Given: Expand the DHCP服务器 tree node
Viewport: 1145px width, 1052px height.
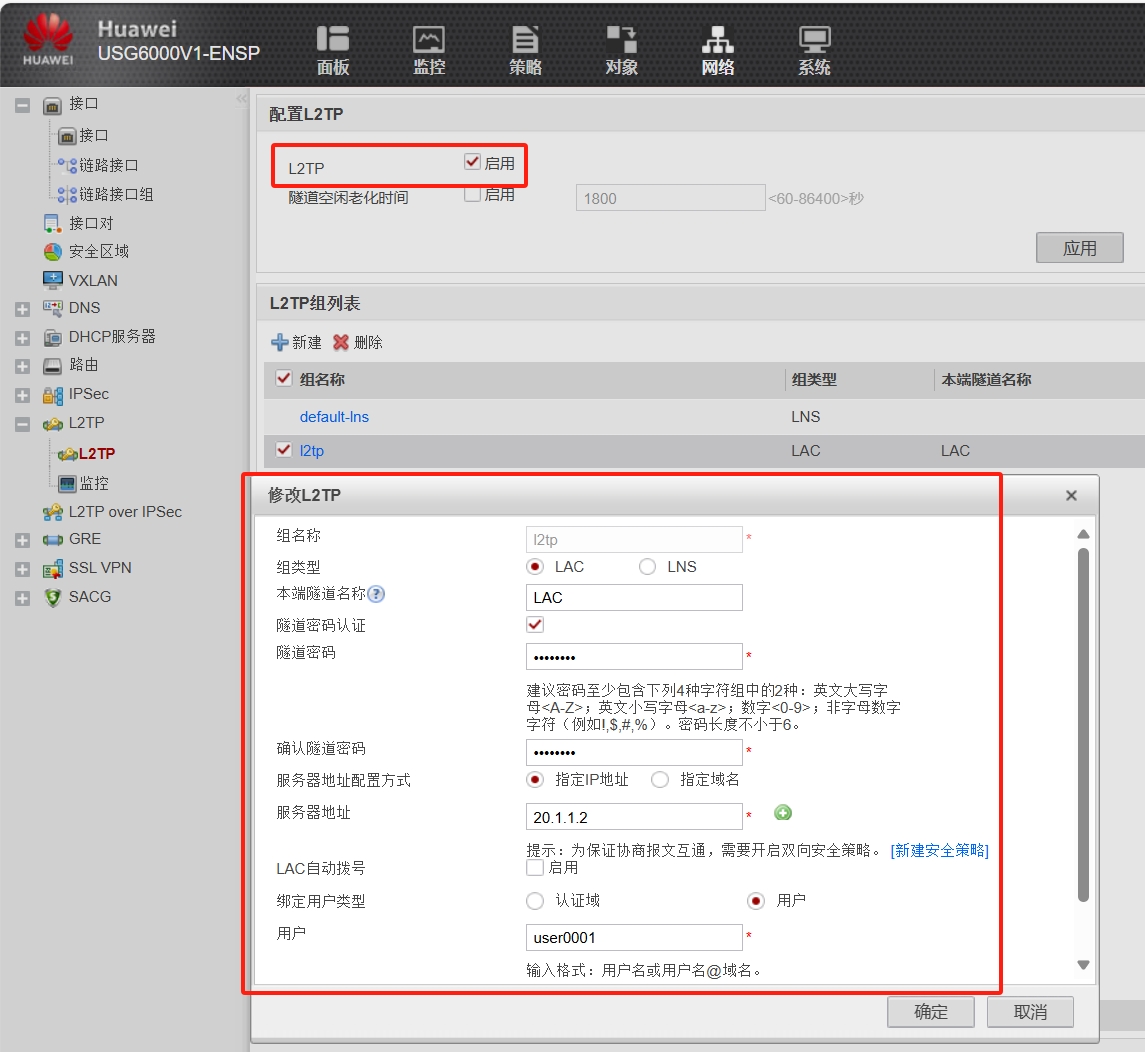Looking at the screenshot, I should [x=23, y=339].
